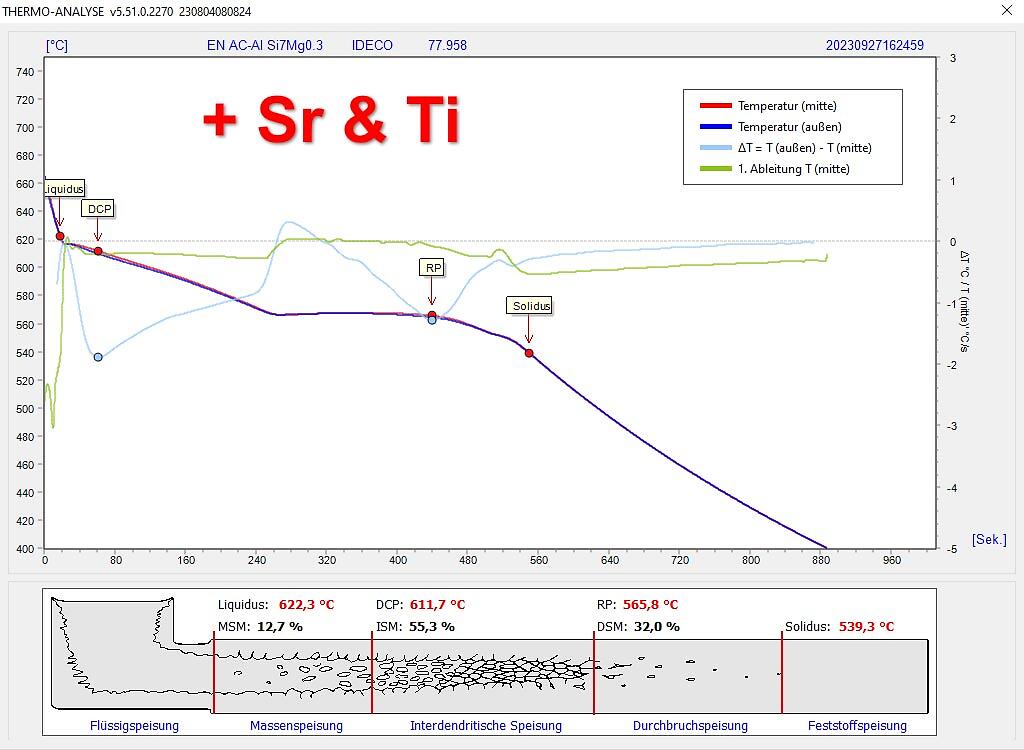This screenshot has width=1024, height=750.
Task: Click the '-5' tick on the right axis
Action: (x=952, y=549)
